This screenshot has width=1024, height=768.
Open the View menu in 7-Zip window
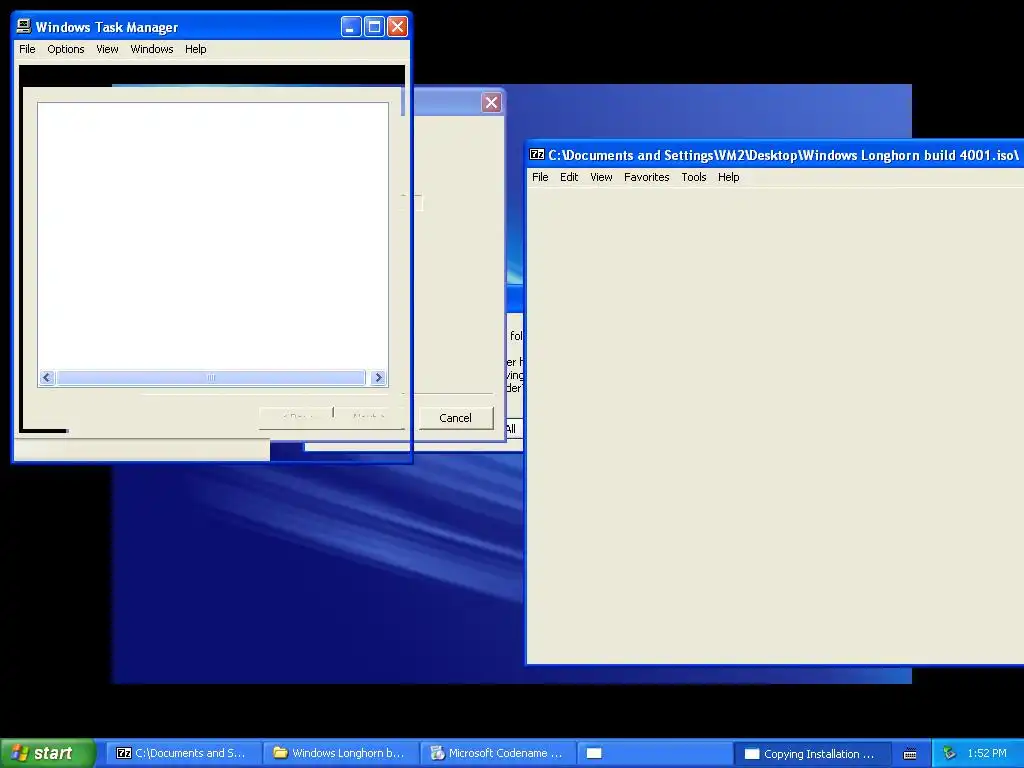tap(601, 177)
